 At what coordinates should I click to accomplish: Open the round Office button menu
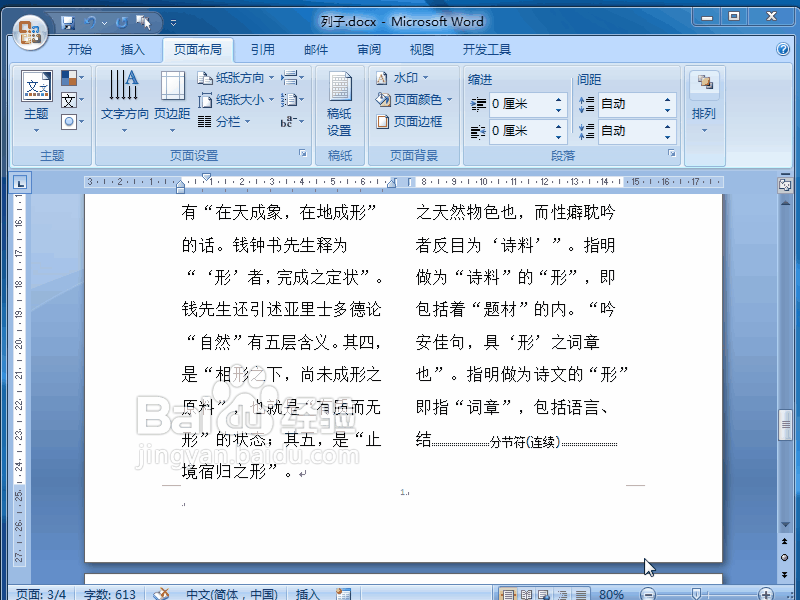(30, 32)
